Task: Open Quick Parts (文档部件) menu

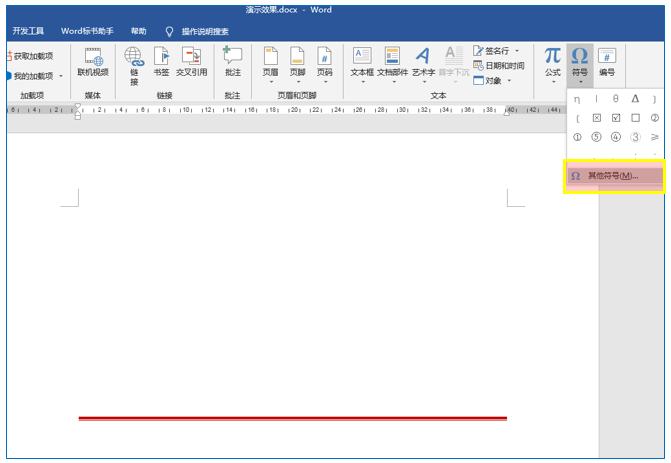Action: (x=392, y=65)
